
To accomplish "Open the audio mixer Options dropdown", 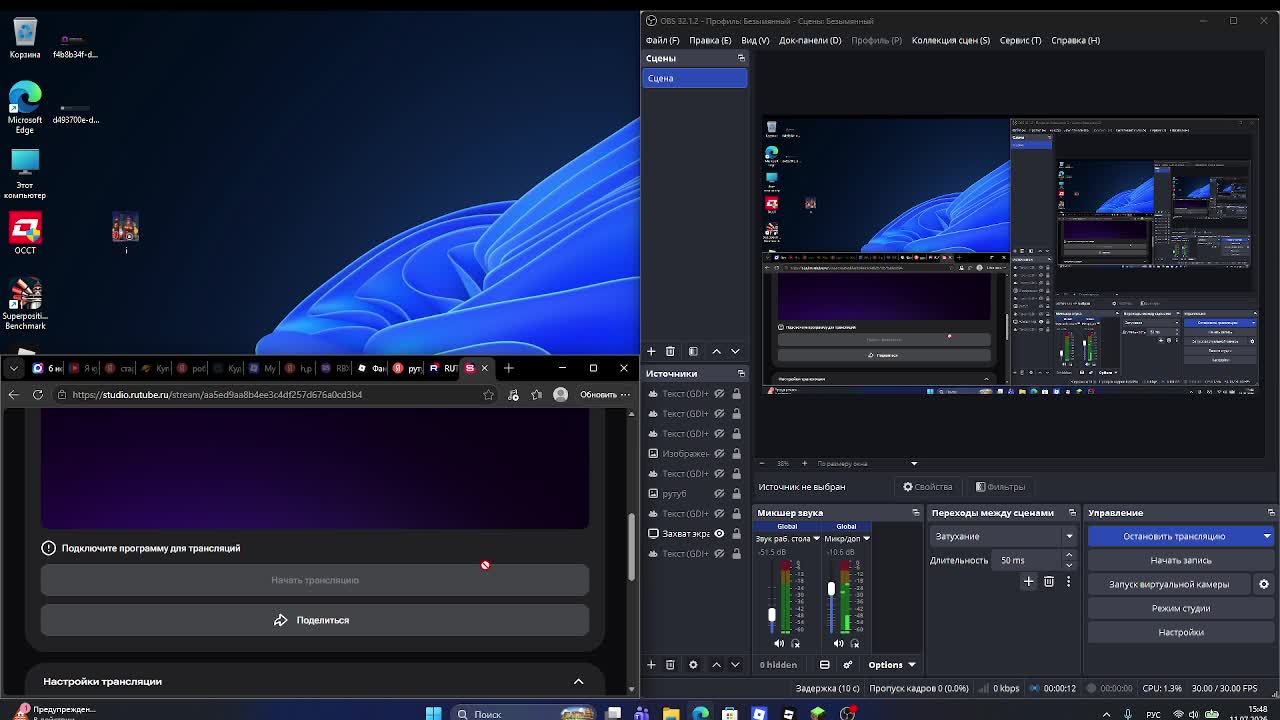I will [x=891, y=664].
